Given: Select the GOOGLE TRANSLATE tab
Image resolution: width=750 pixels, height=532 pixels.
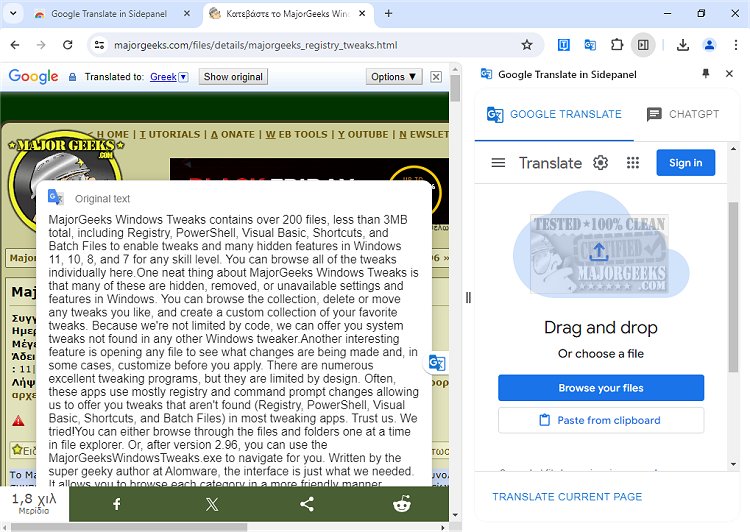Looking at the screenshot, I should click(x=554, y=114).
